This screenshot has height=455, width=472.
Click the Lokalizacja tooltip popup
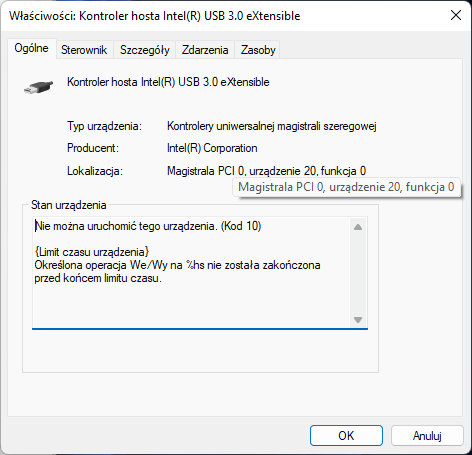346,187
